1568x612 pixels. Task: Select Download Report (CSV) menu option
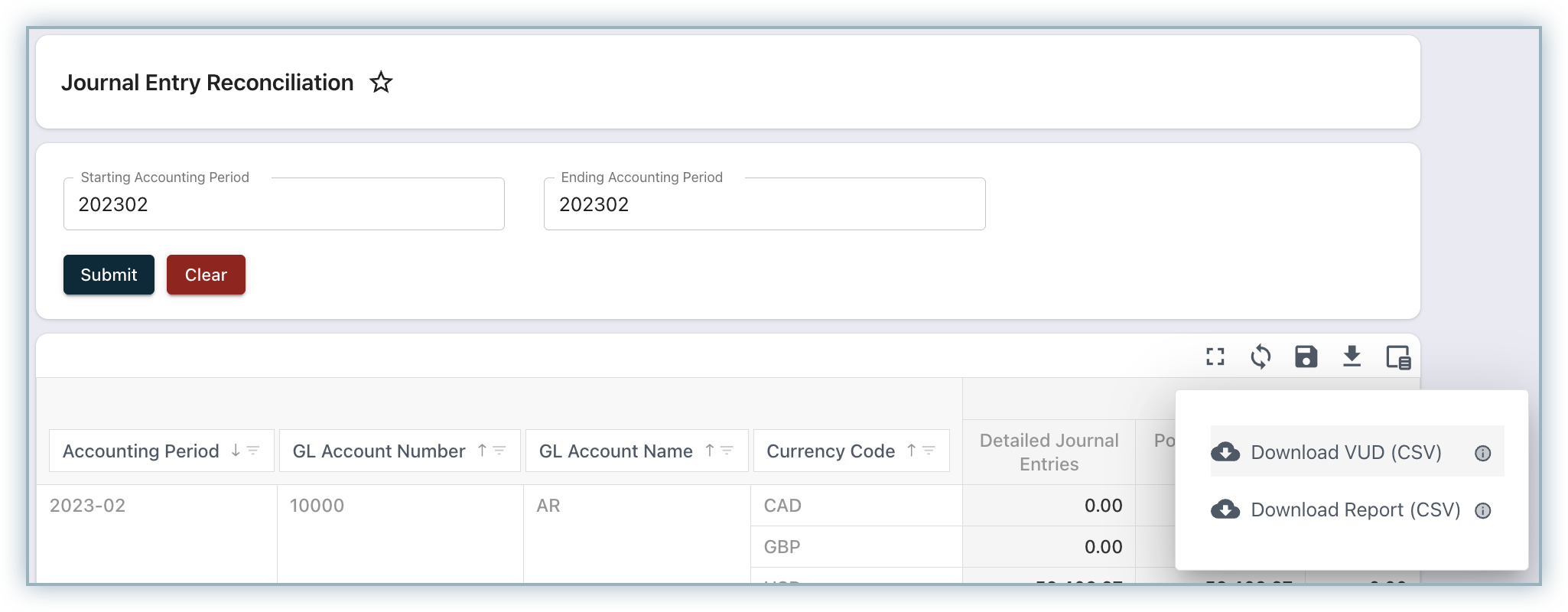click(x=1355, y=509)
